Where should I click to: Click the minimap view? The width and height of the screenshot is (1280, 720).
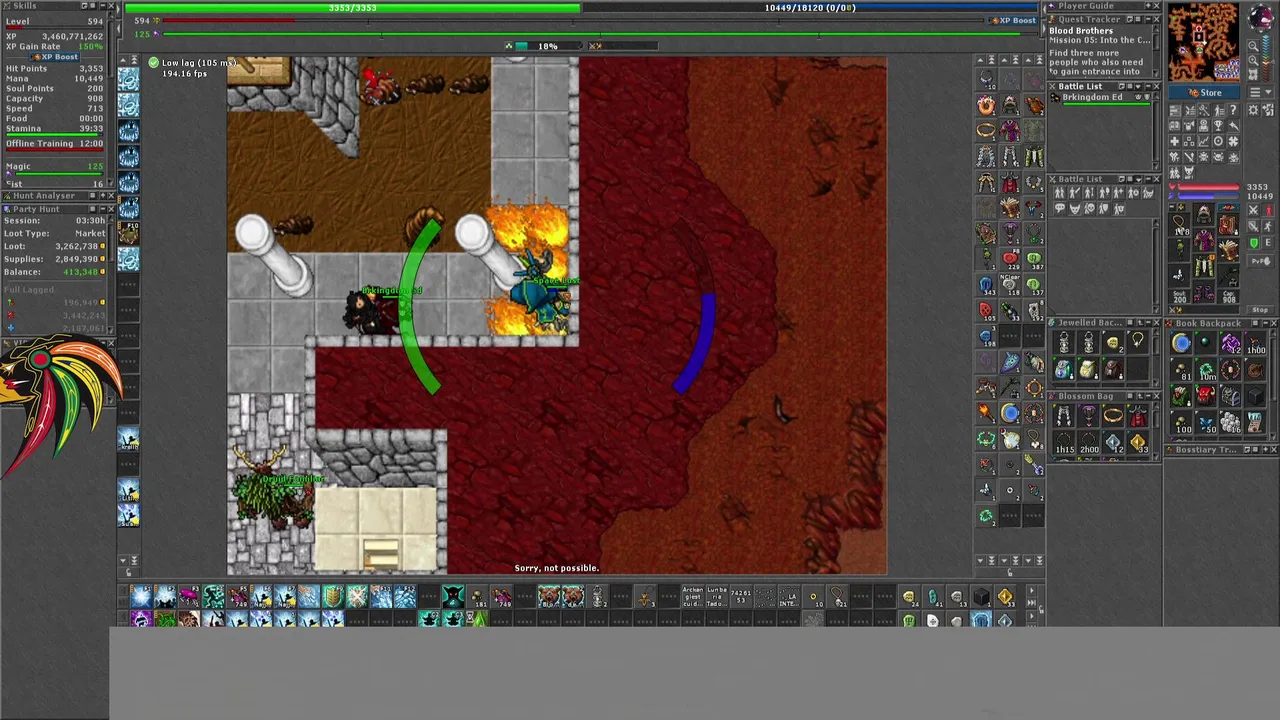coord(1204,42)
